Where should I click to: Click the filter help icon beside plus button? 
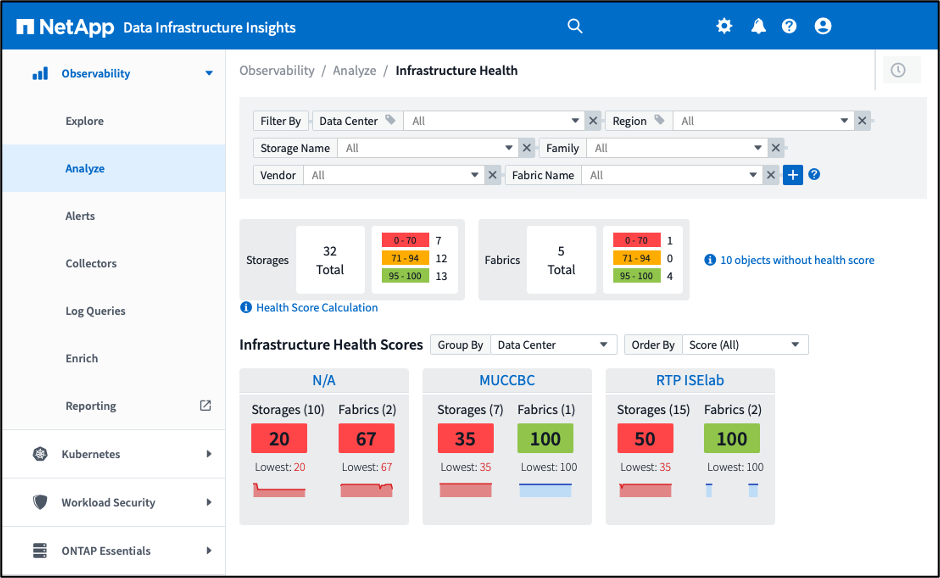tap(814, 175)
